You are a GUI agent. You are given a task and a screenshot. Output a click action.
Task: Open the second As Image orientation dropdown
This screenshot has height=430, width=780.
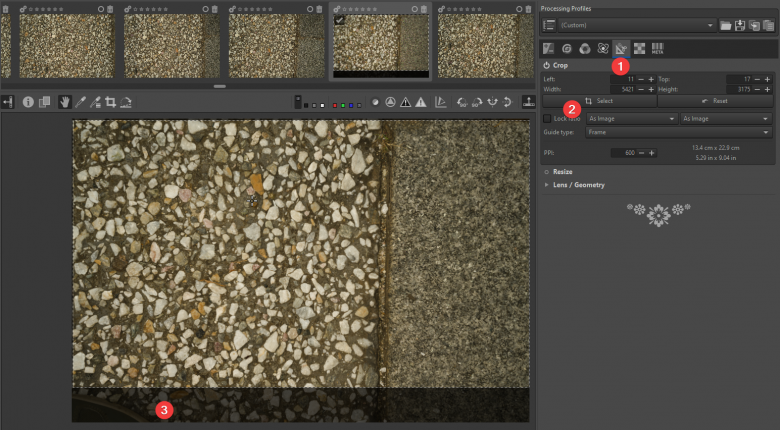pos(726,119)
